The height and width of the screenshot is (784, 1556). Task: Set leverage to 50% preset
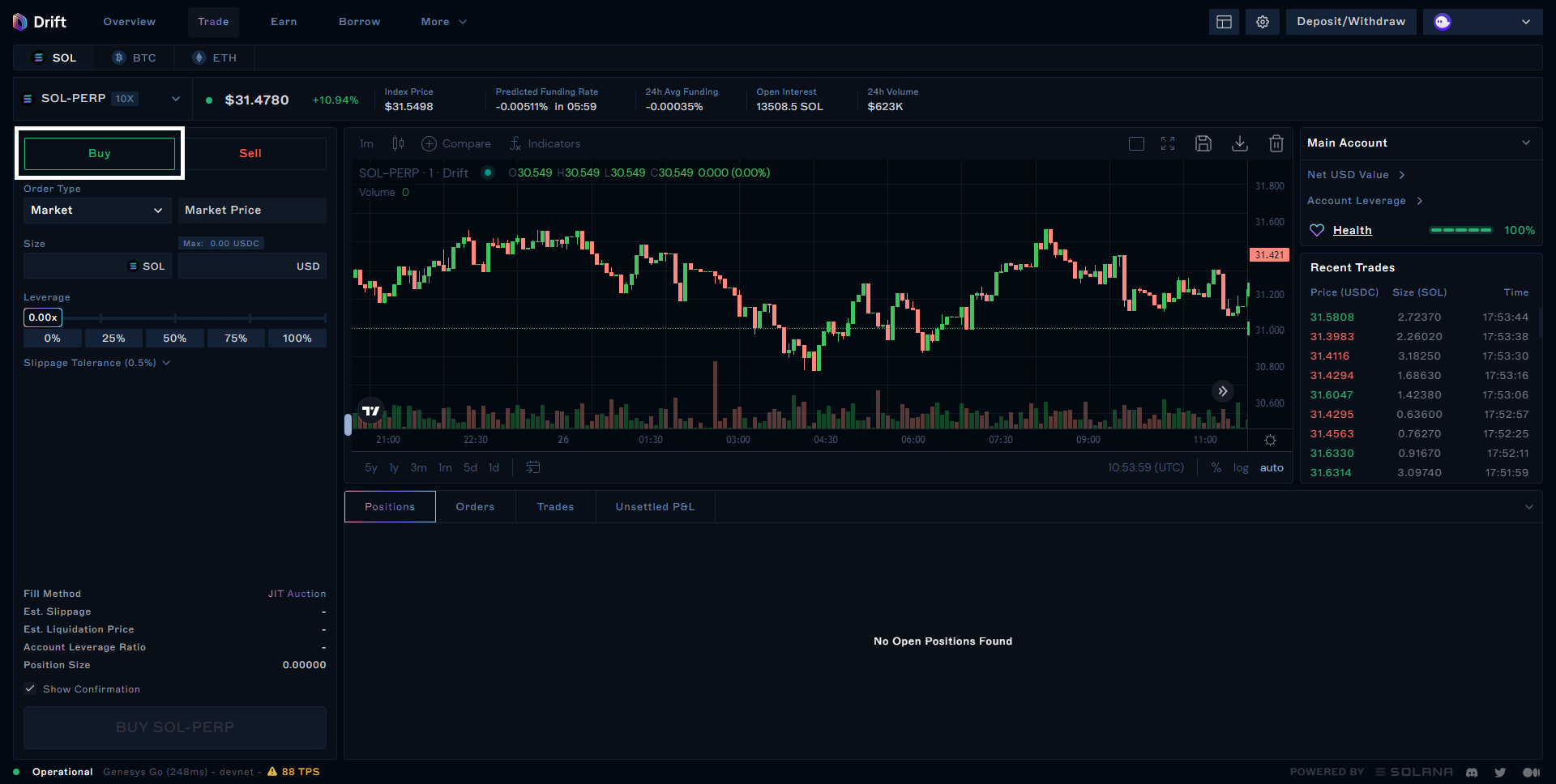175,338
